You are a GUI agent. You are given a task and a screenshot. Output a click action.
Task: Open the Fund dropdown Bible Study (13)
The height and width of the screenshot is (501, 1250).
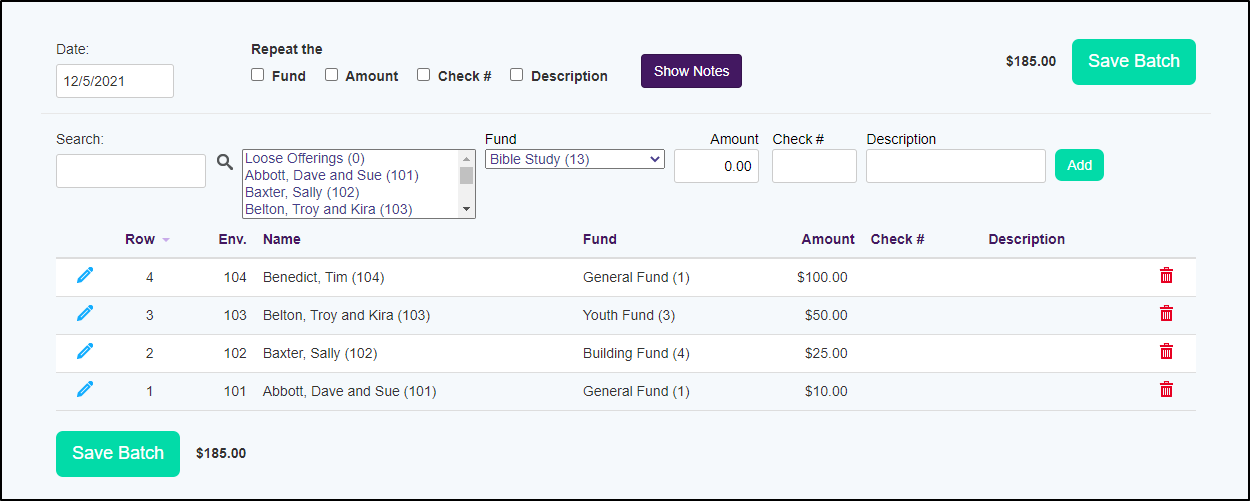pyautogui.click(x=574, y=159)
